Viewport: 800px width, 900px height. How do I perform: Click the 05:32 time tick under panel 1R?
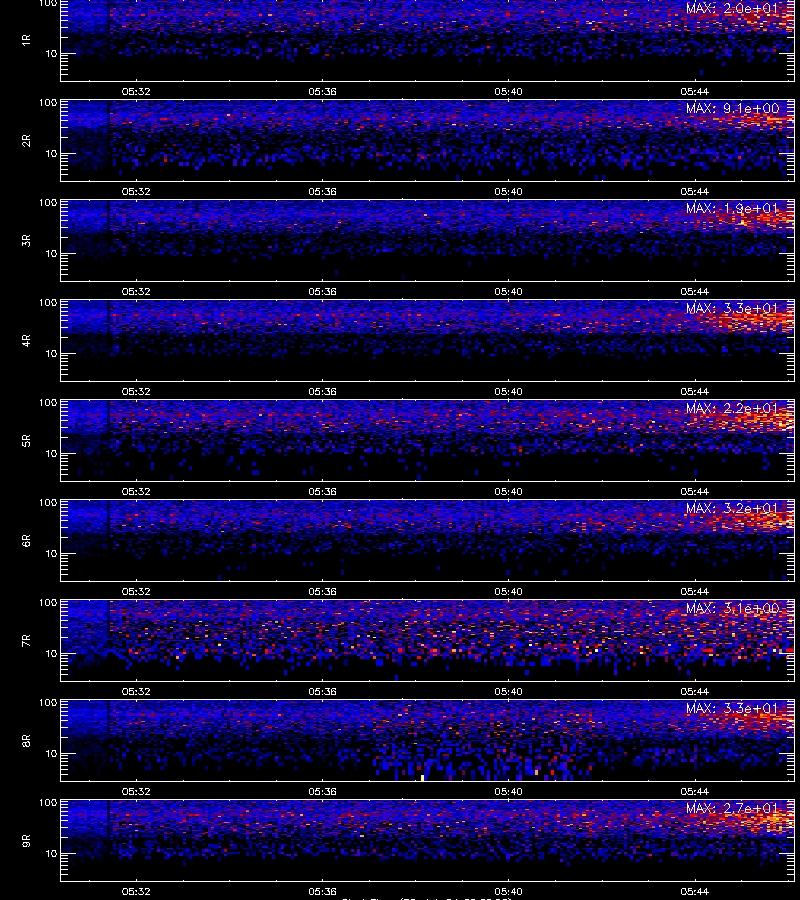(136, 91)
